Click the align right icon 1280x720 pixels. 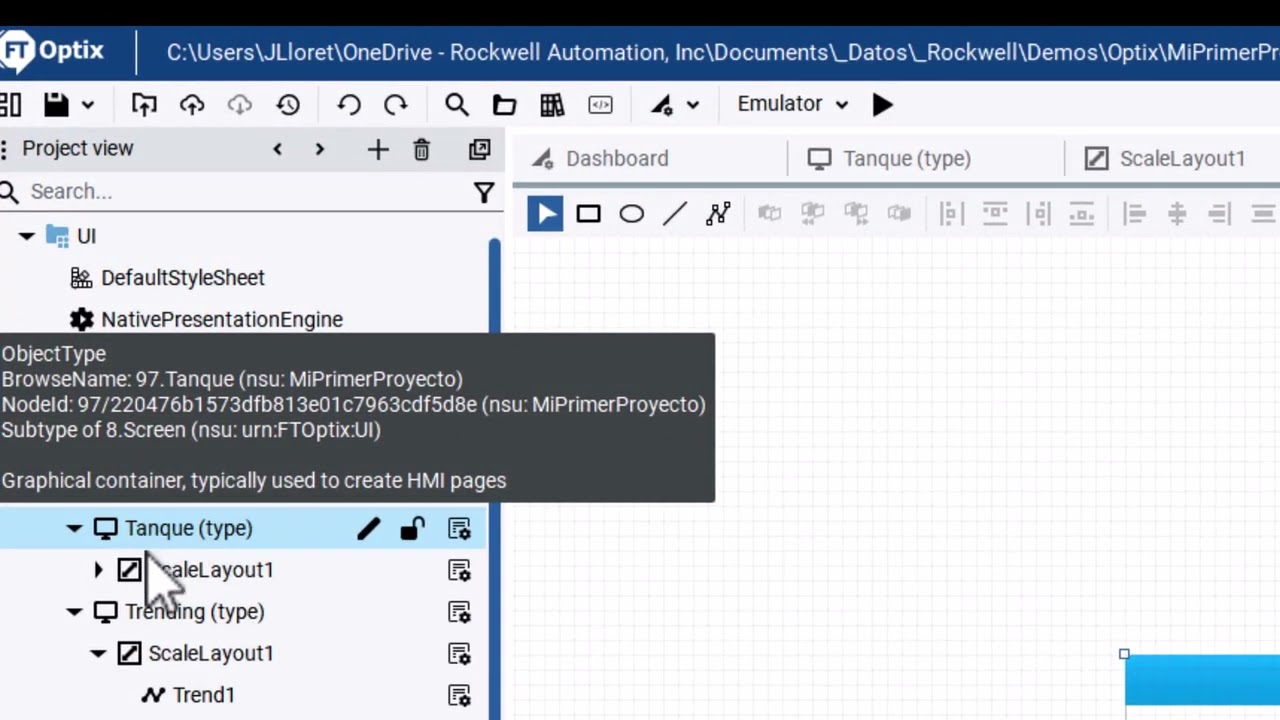point(1219,214)
